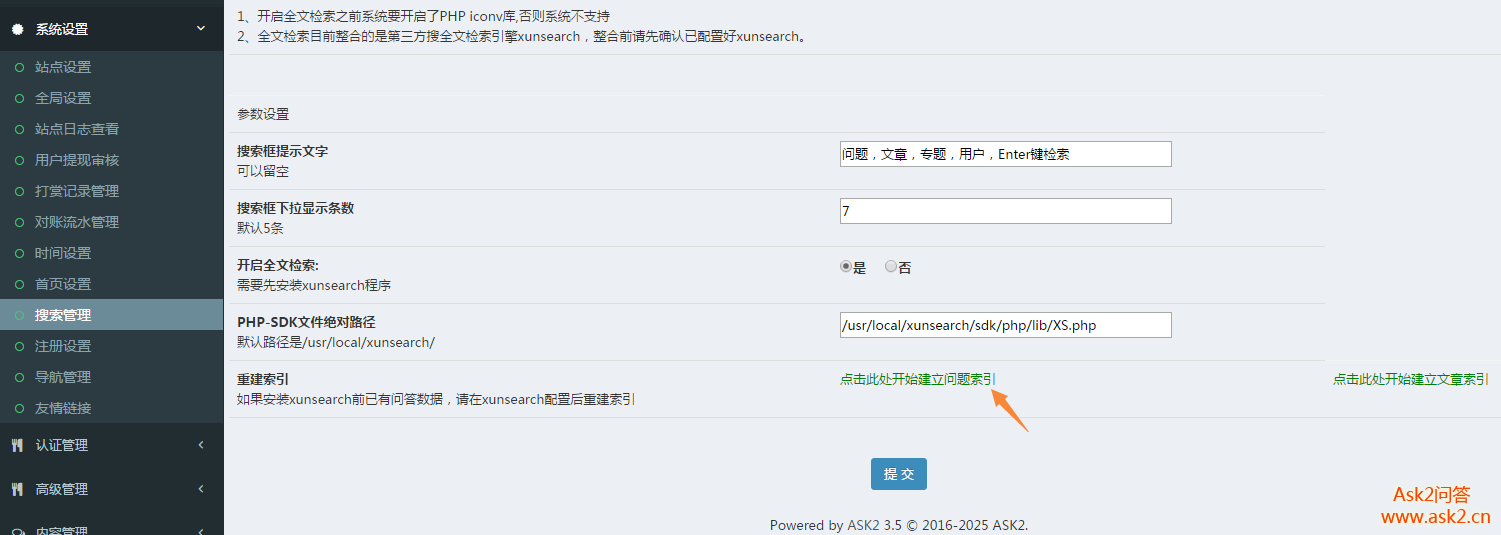
Task: Click the circle icon beside 时间设置
Action: coord(19,253)
